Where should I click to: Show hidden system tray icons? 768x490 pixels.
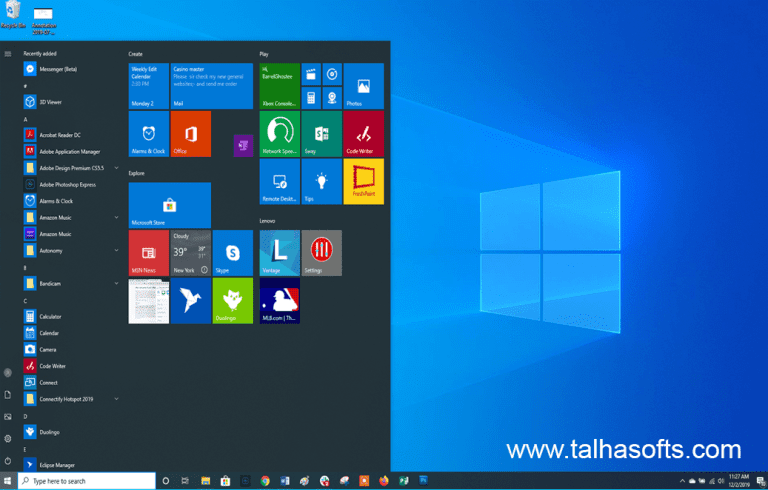682,481
